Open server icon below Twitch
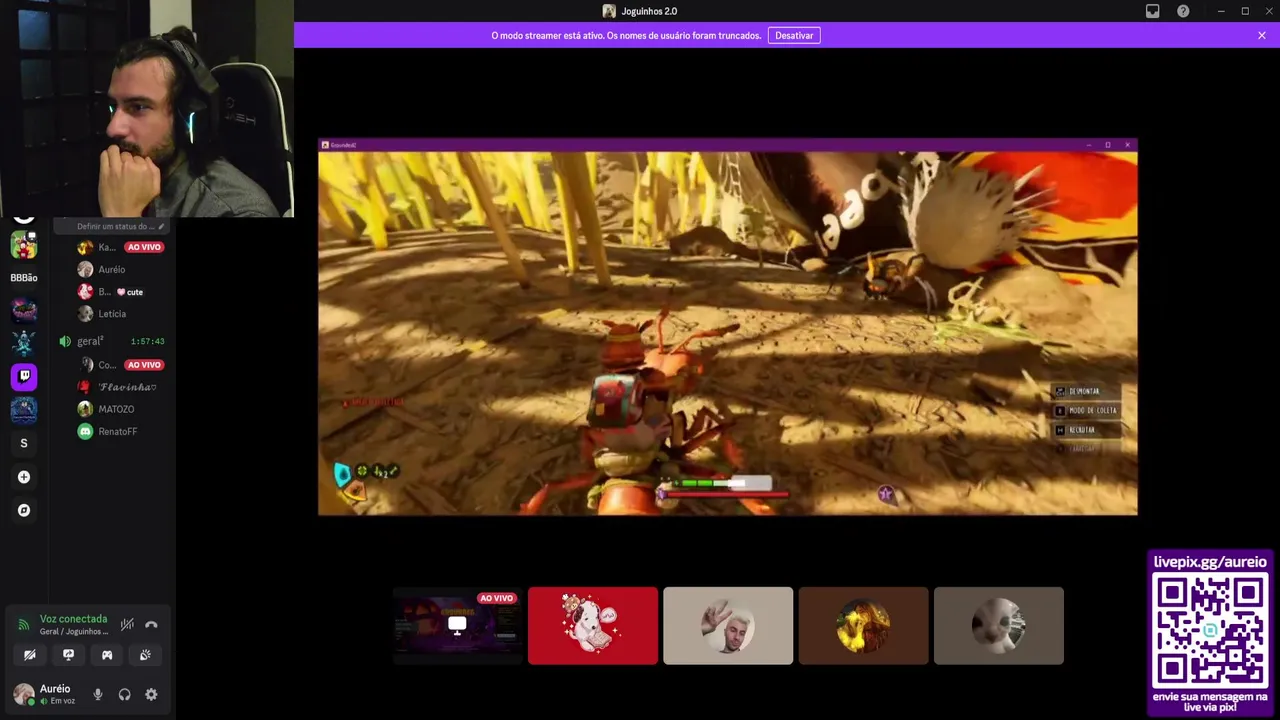Screen dimensions: 1280x720 [x=24, y=410]
